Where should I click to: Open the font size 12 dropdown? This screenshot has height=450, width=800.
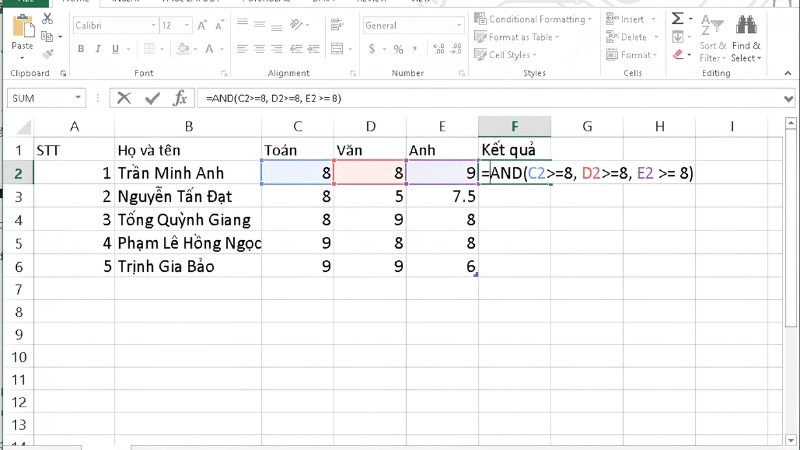187,26
